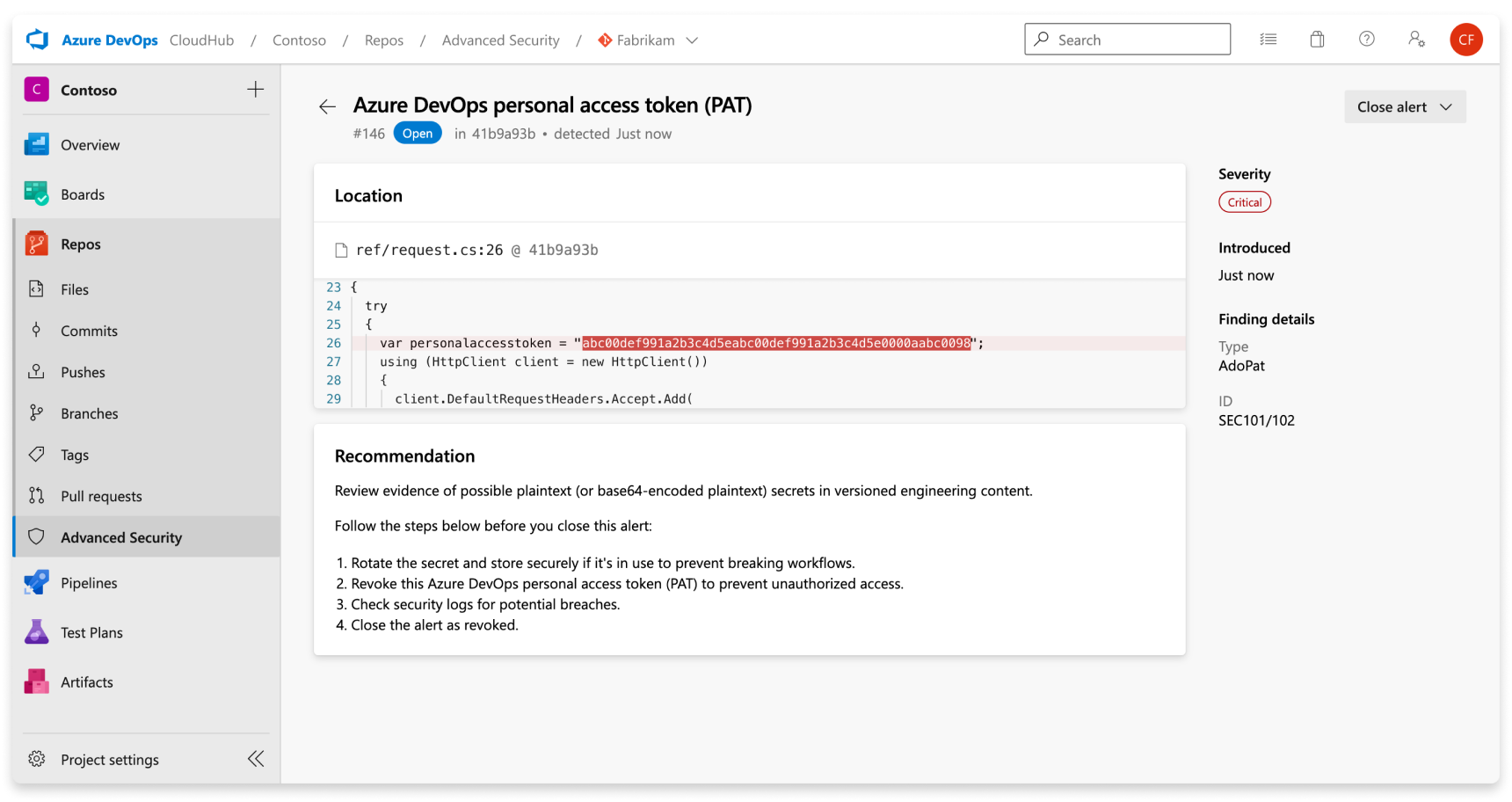This screenshot has height=802, width=1512.
Task: Collapse the sidebar with double chevron
Action: coord(256,759)
